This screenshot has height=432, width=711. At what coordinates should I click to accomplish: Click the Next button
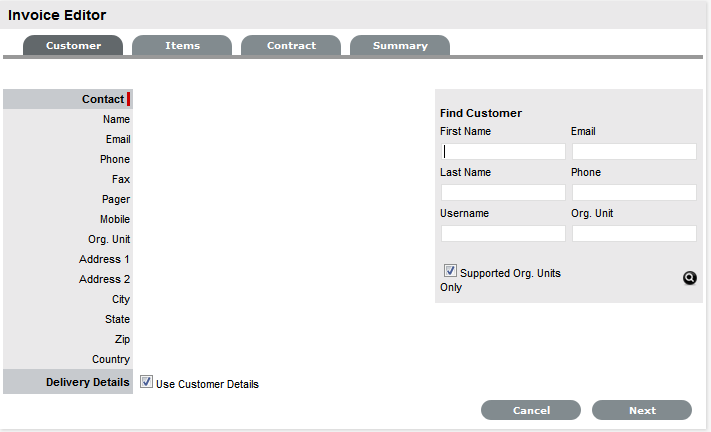642,410
